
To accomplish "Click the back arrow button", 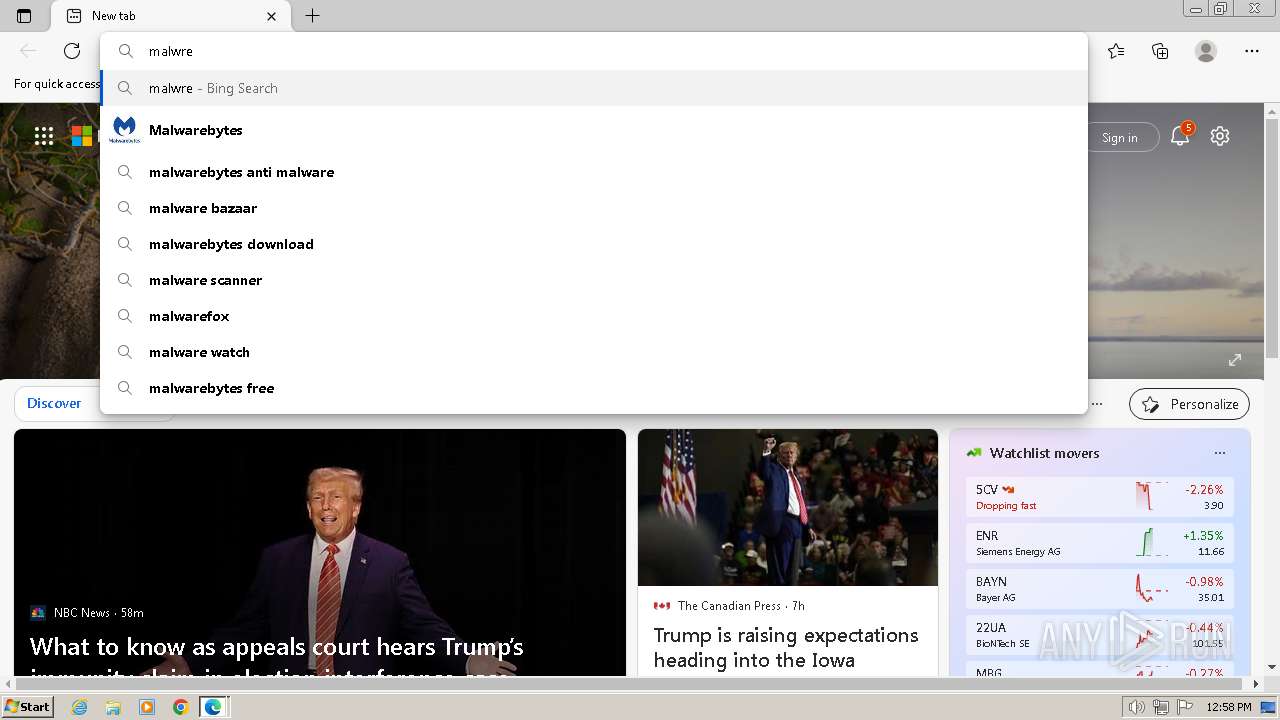I will [28, 51].
